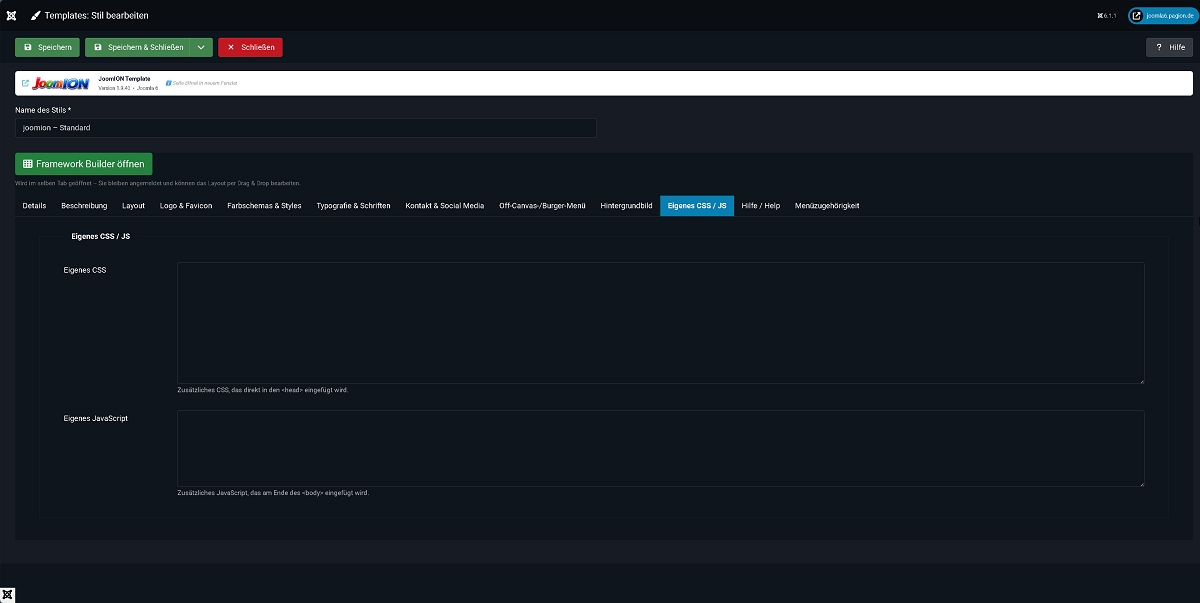
Task: Click the paintbrush icon beside the page title
Action: tap(35, 16)
